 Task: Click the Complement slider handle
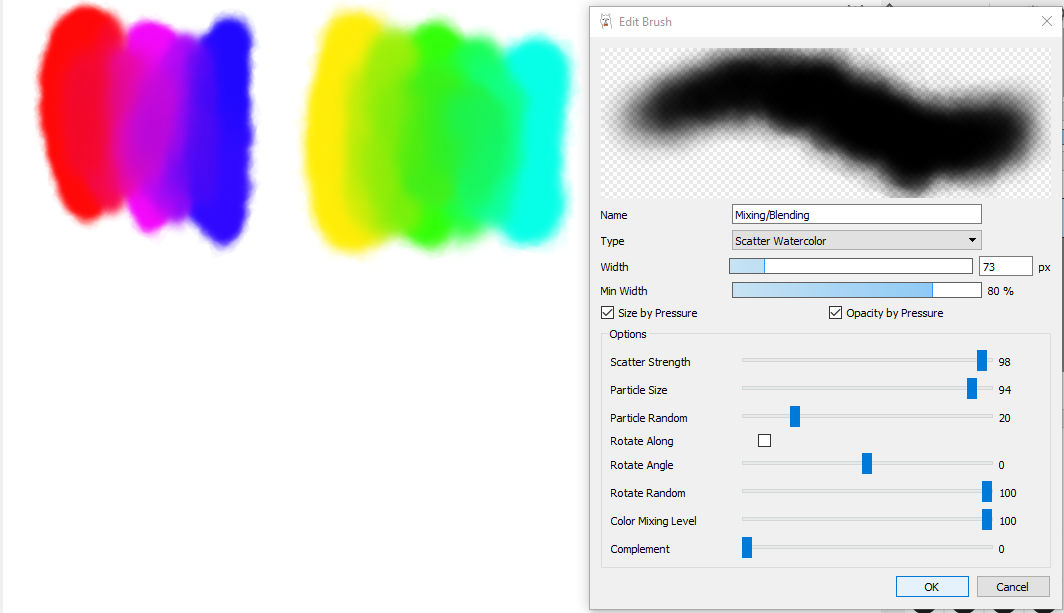pyautogui.click(x=746, y=547)
